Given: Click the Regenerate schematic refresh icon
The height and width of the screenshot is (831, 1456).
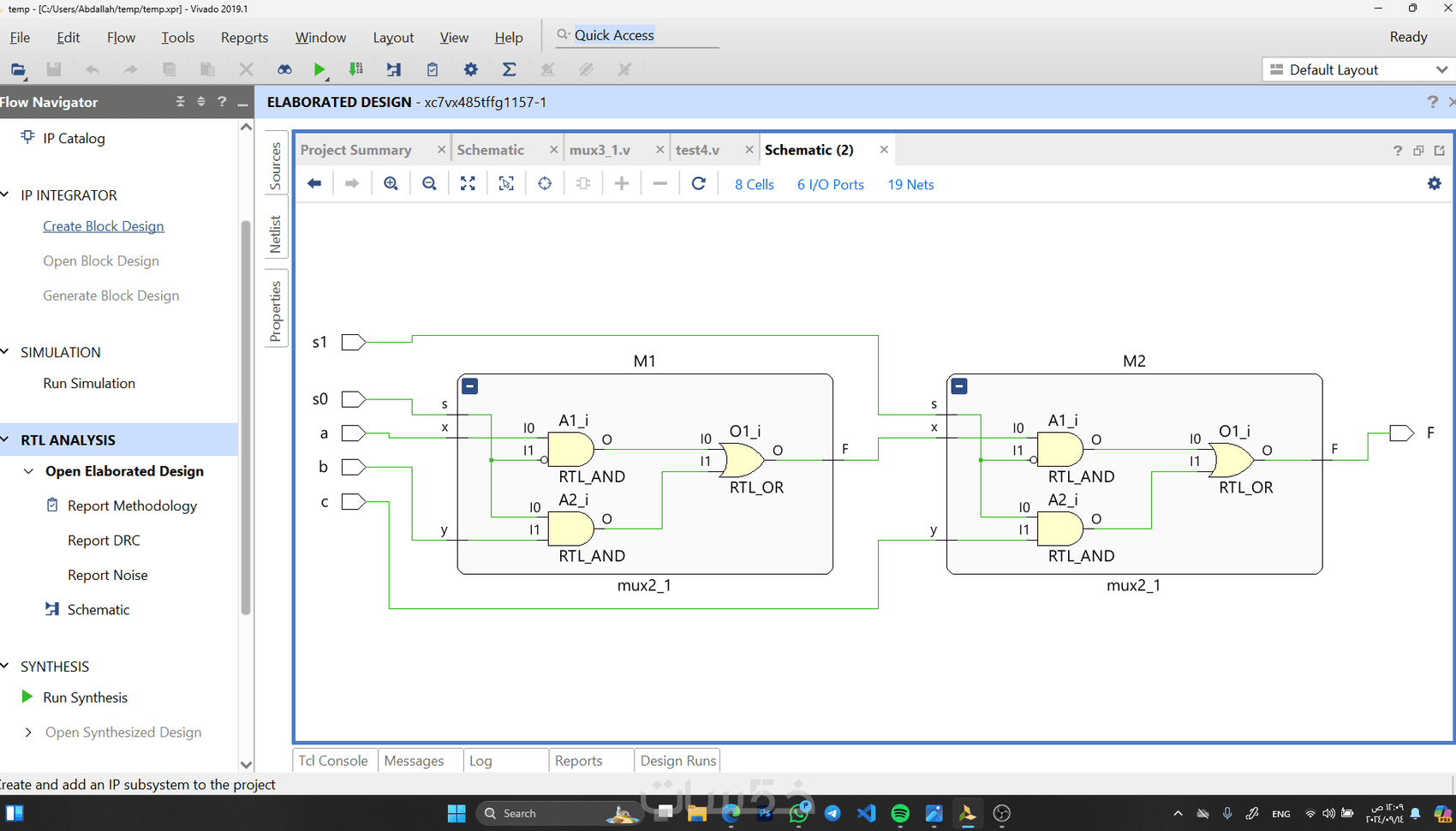Looking at the screenshot, I should click(699, 183).
